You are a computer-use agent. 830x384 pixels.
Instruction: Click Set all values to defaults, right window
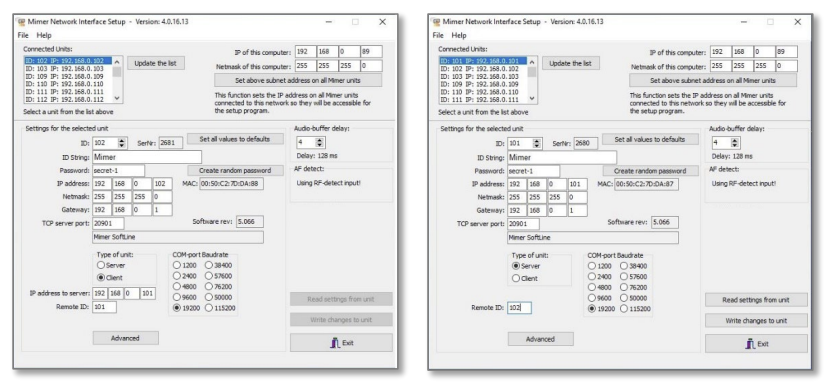(650, 139)
